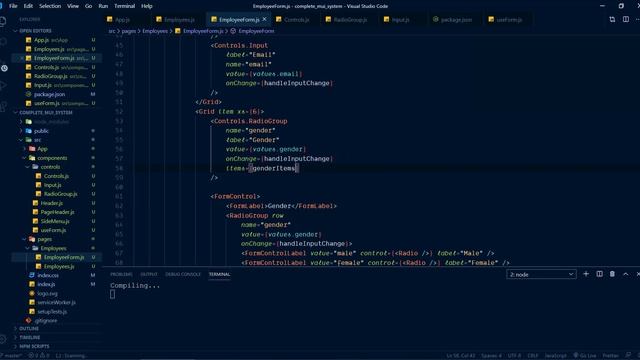The height and width of the screenshot is (360, 640).
Task: Expand the Outline section
Action: [29, 328]
